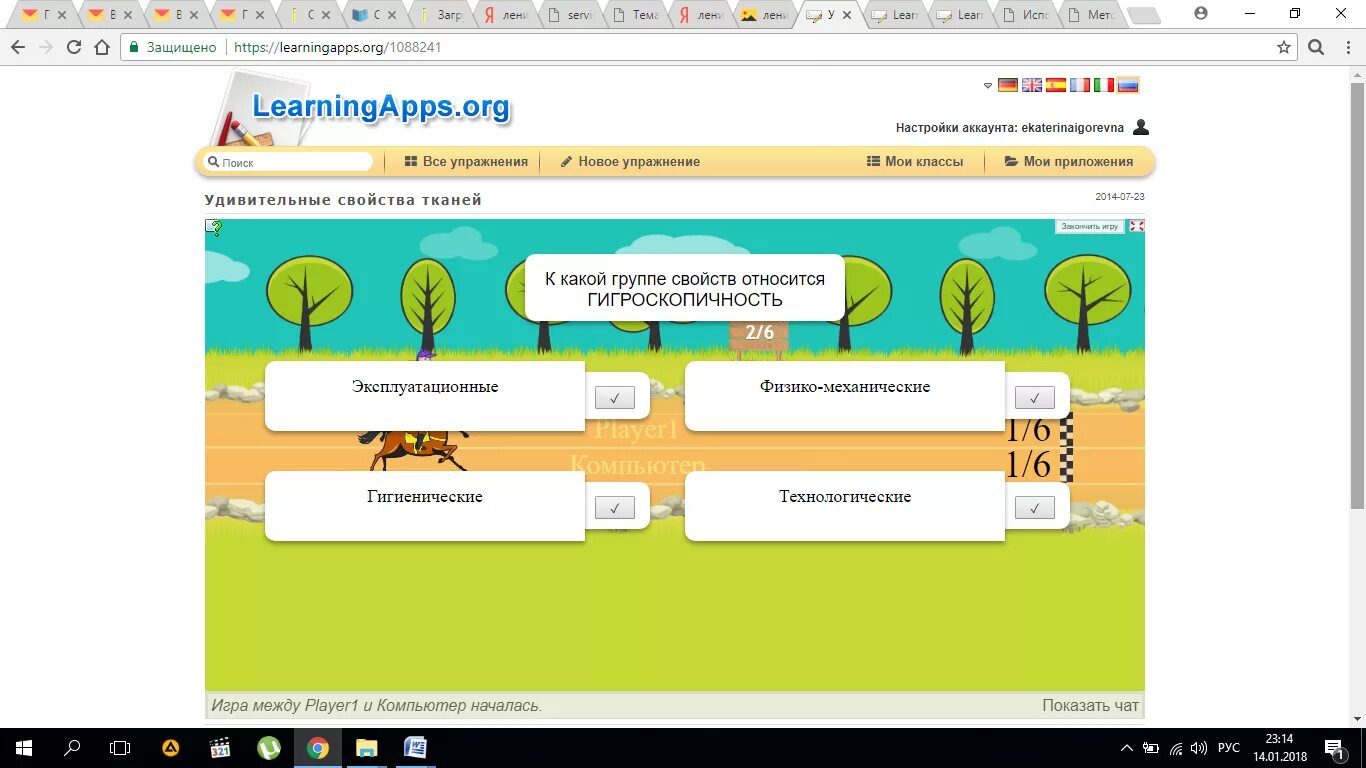This screenshot has height=768, width=1366.
Task: Switch site language to Spanish flag
Action: [x=1056, y=85]
